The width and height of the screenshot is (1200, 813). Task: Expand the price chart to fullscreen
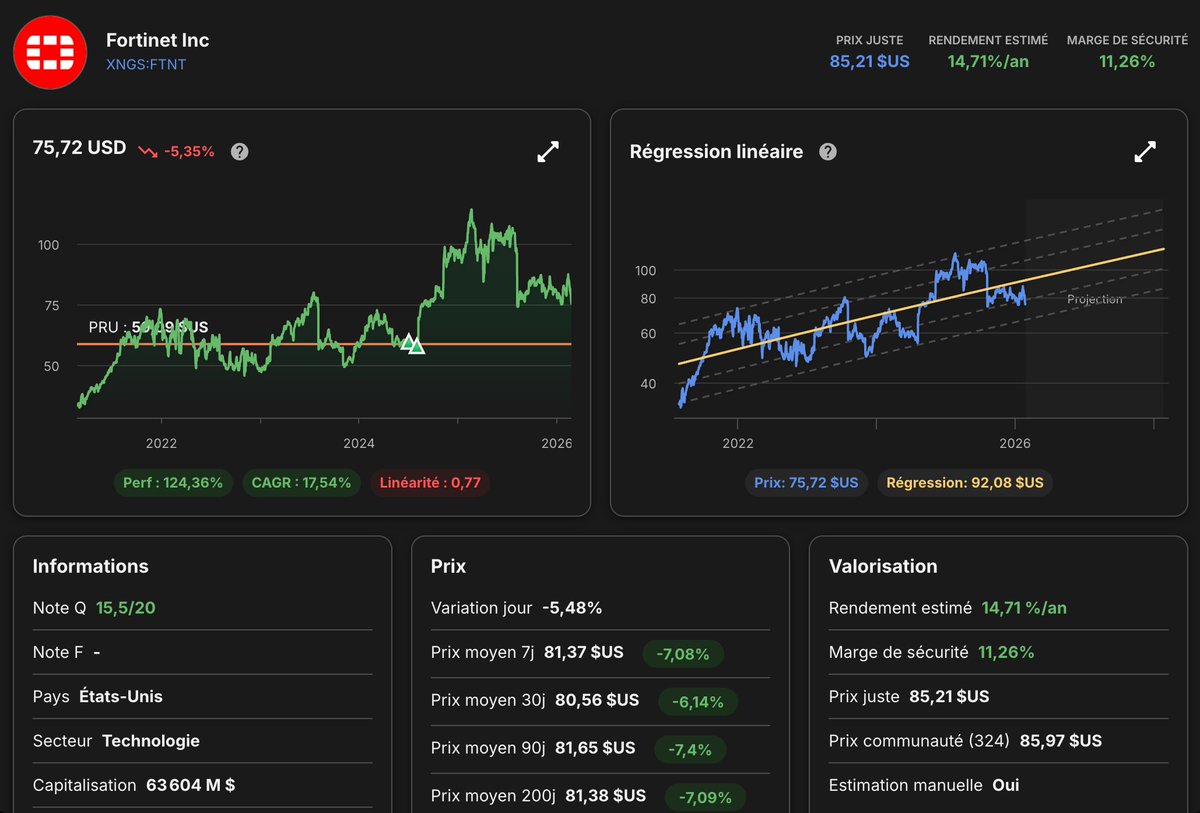point(548,151)
